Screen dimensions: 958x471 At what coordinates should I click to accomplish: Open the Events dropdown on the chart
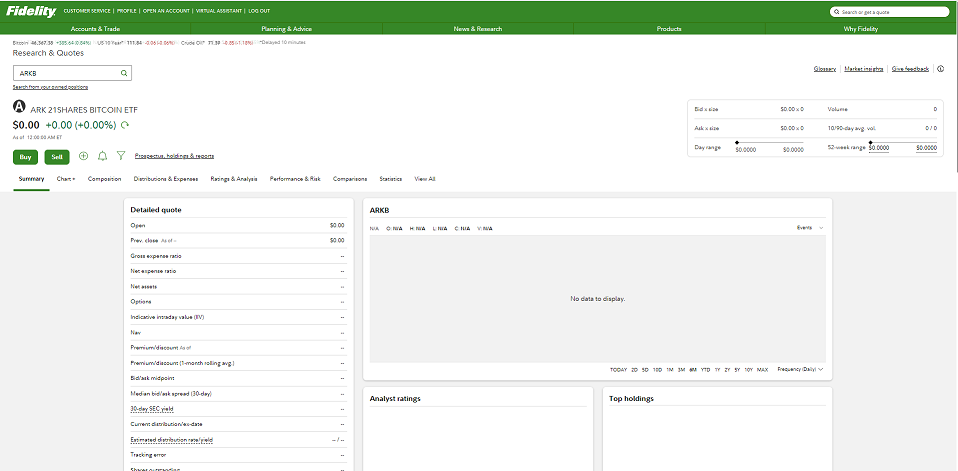point(810,227)
